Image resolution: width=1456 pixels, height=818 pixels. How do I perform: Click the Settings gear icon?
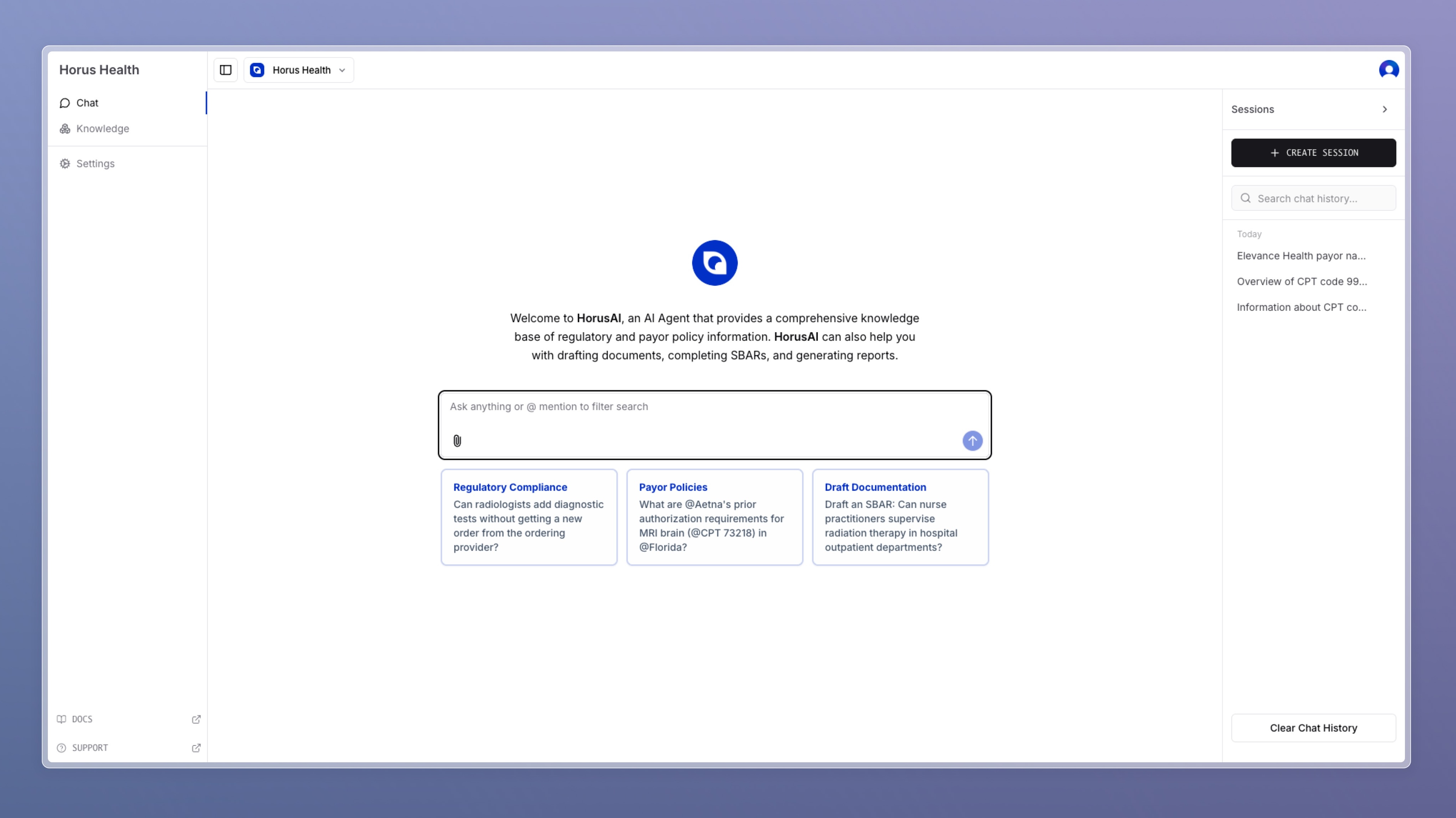pyautogui.click(x=65, y=163)
